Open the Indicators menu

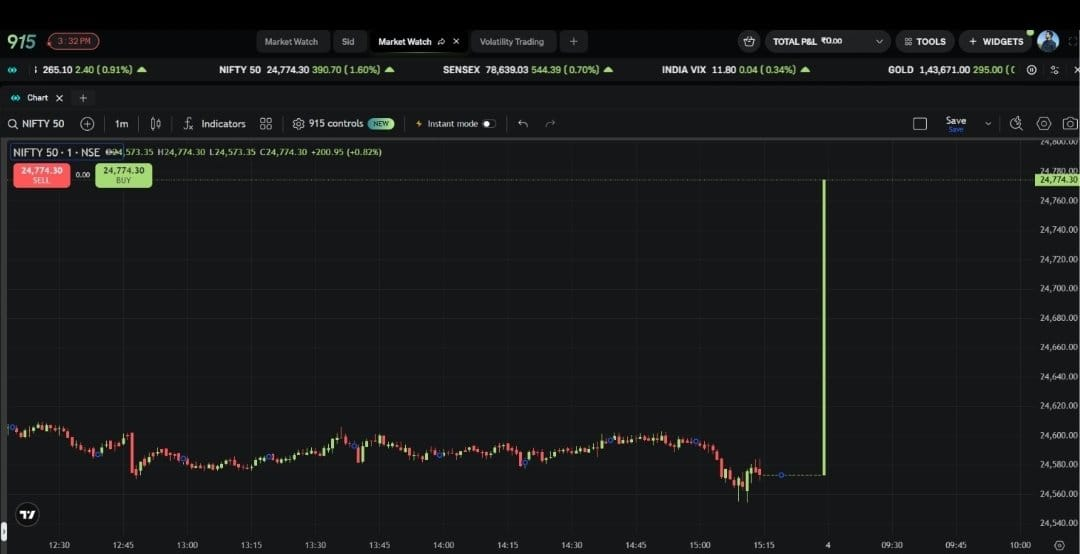(x=214, y=124)
